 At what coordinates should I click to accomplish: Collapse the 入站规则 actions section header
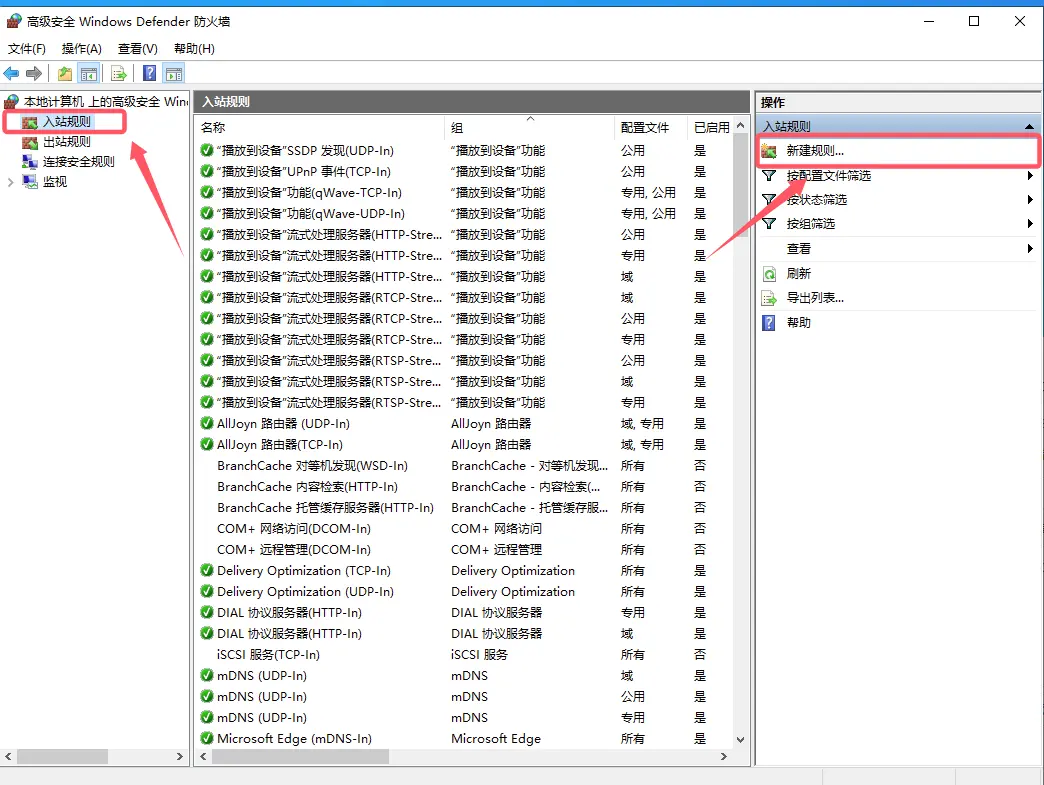[x=1029, y=127]
